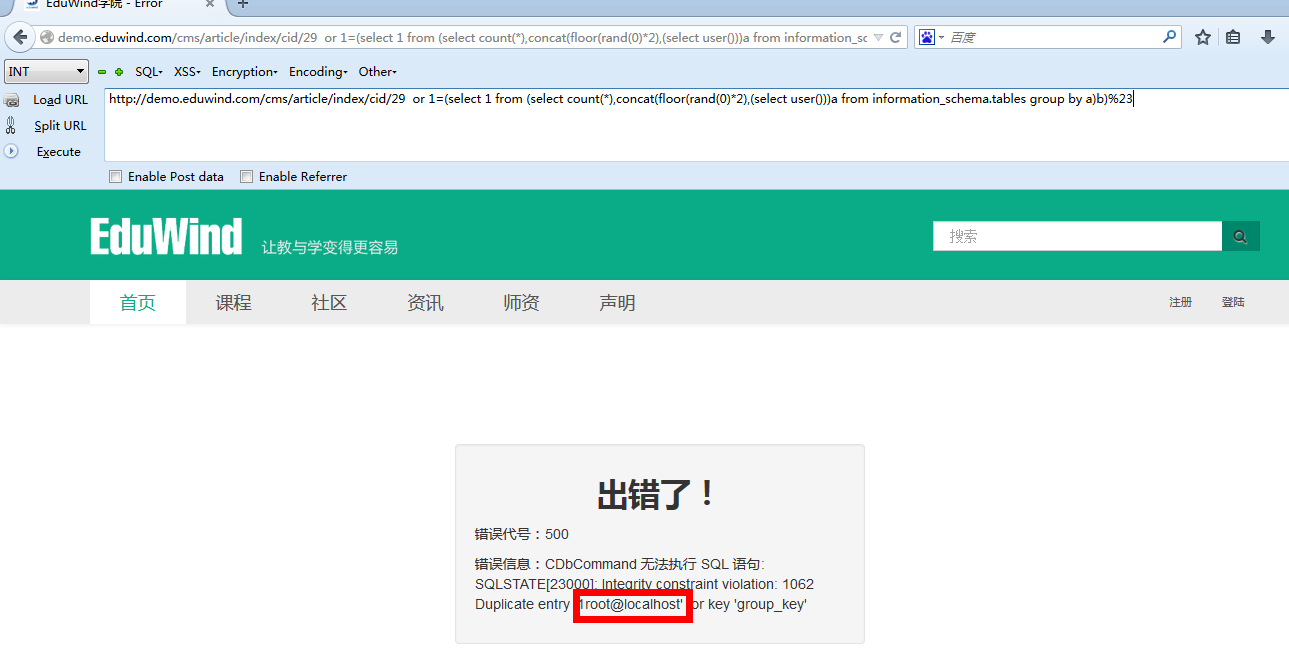Screen dimensions: 1289x666
Task: Enable the Referrer checkbox
Action: tap(247, 177)
